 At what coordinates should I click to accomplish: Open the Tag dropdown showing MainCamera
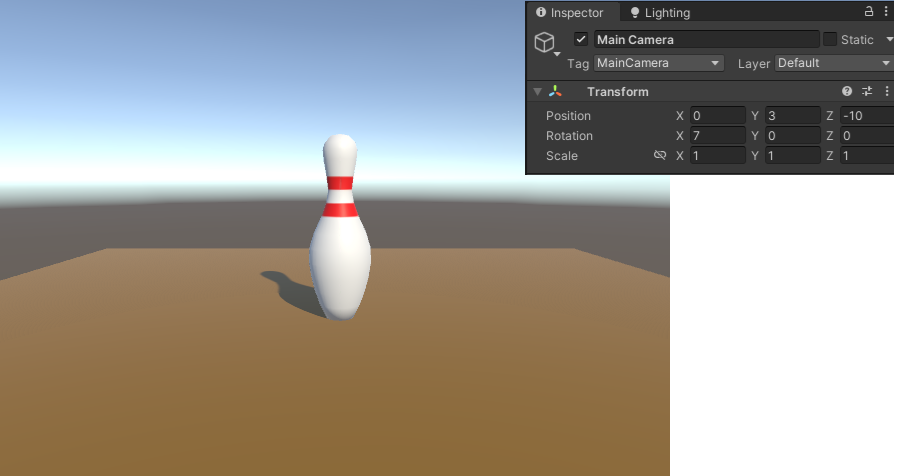(x=659, y=63)
